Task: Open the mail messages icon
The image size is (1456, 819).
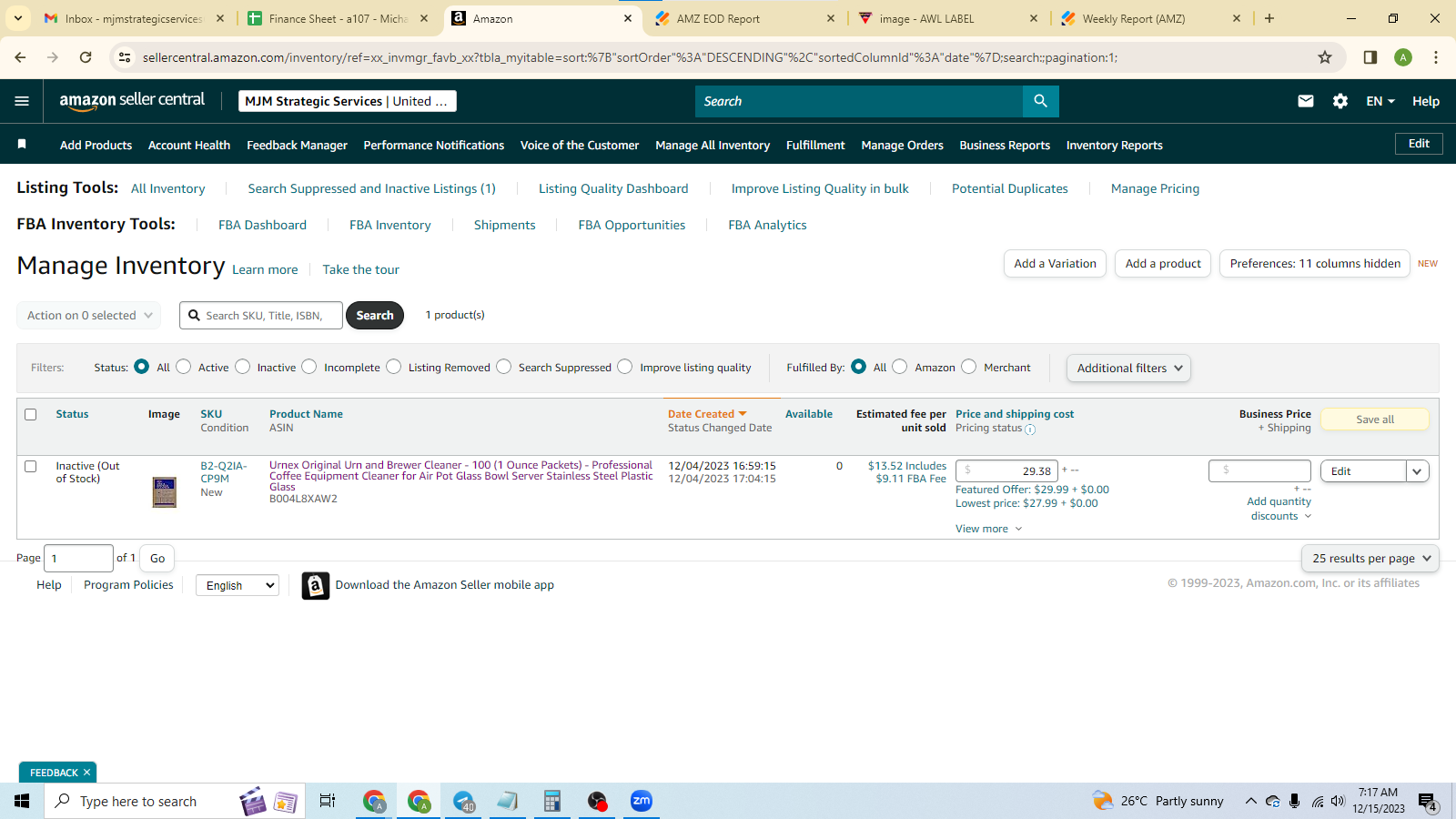Action: 1306,101
